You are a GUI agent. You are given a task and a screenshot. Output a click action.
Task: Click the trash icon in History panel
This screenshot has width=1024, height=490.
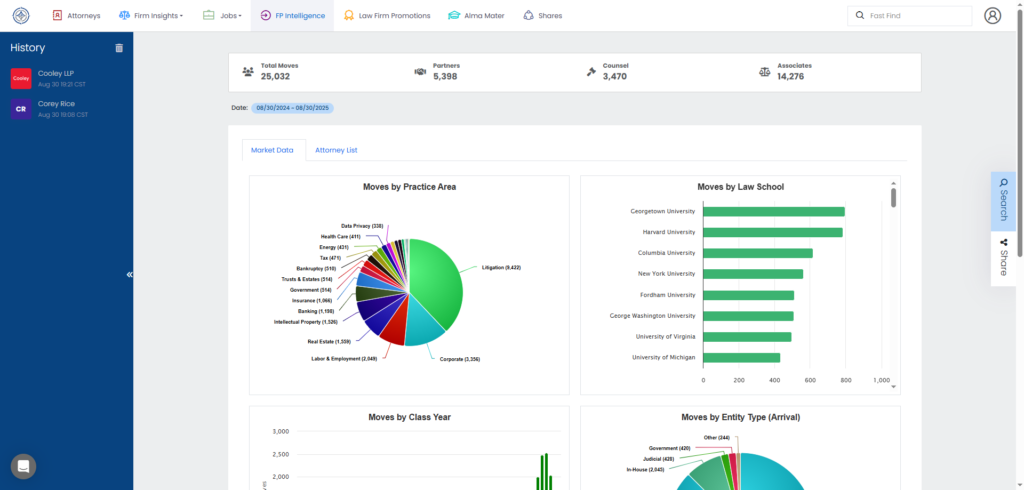tap(119, 48)
